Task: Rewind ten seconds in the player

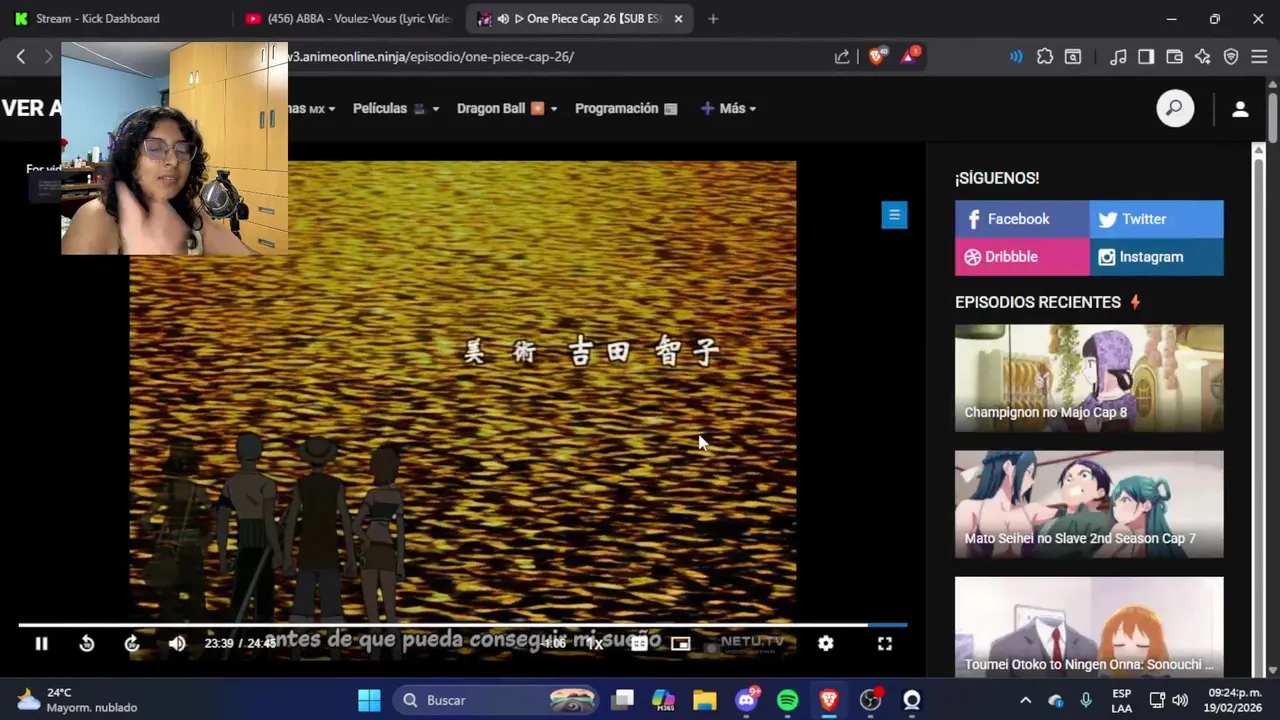Action: point(87,644)
